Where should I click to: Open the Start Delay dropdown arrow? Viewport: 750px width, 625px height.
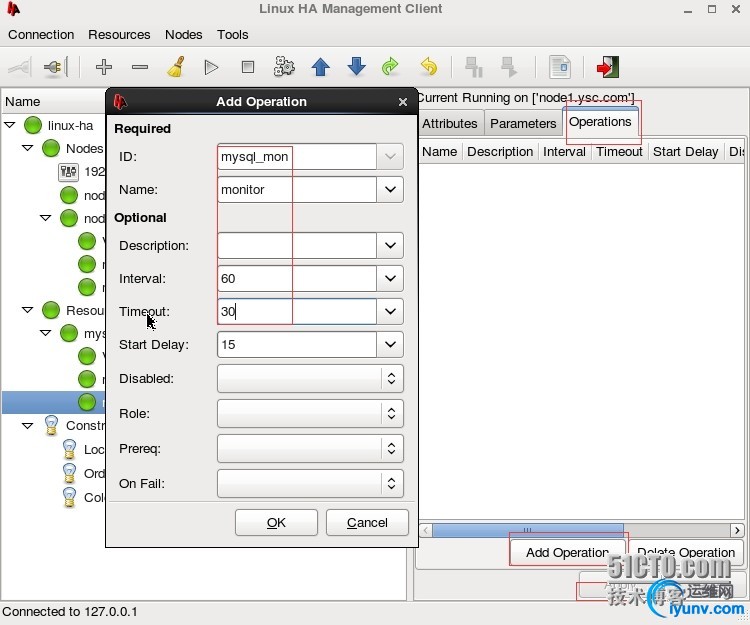390,344
